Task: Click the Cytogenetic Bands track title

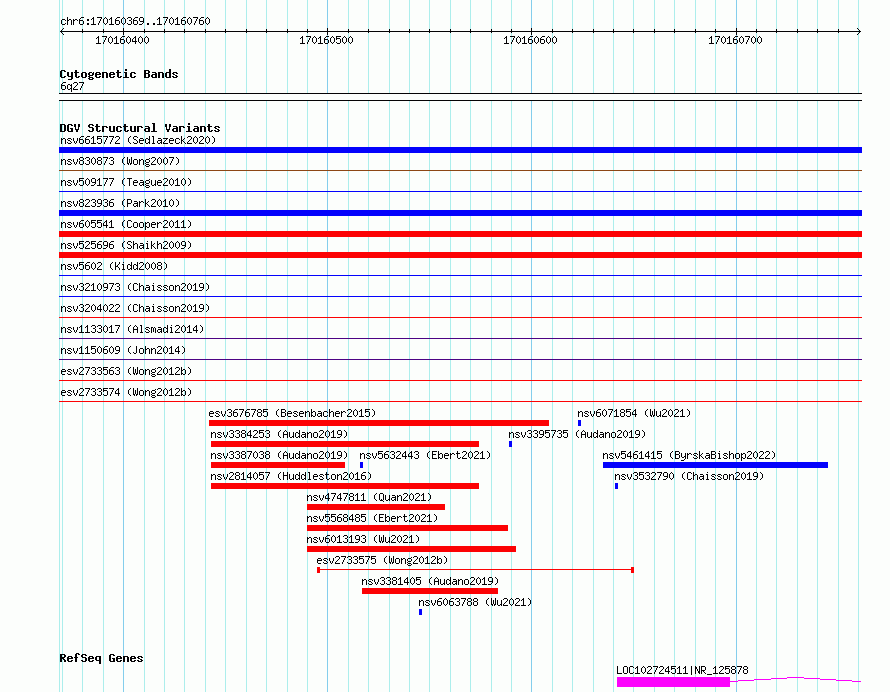Action: pyautogui.click(x=119, y=74)
